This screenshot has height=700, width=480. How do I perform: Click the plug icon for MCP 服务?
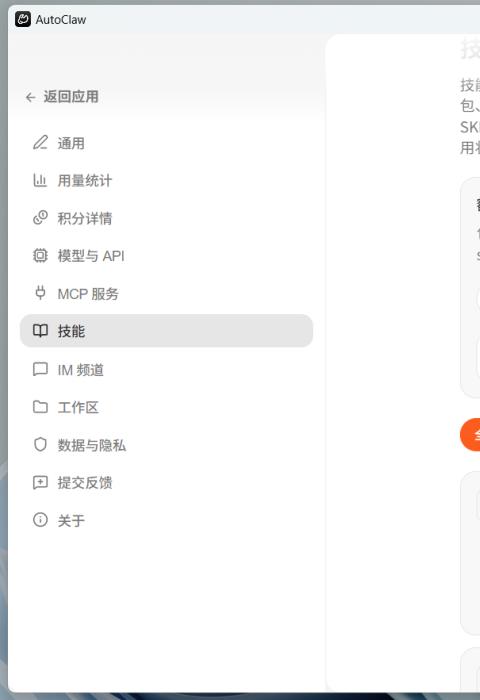pos(40,293)
